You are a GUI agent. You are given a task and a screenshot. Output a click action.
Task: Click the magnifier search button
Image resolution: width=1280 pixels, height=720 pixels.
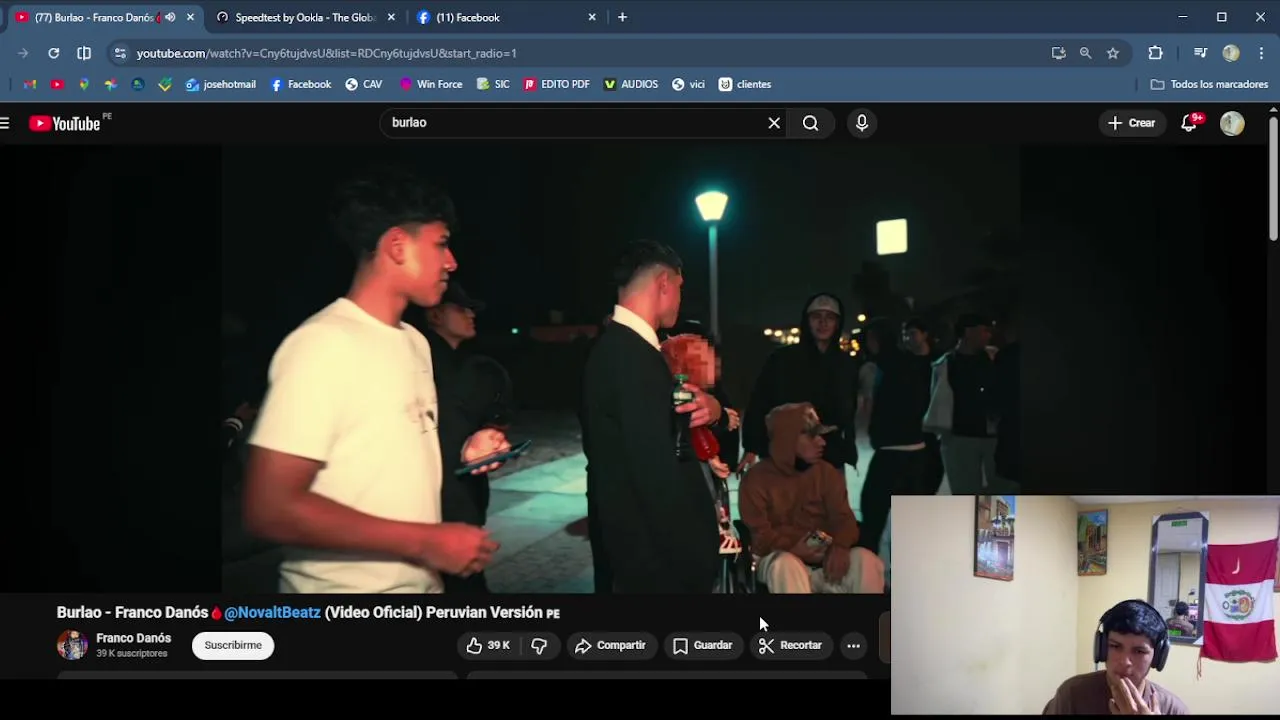[x=810, y=123]
